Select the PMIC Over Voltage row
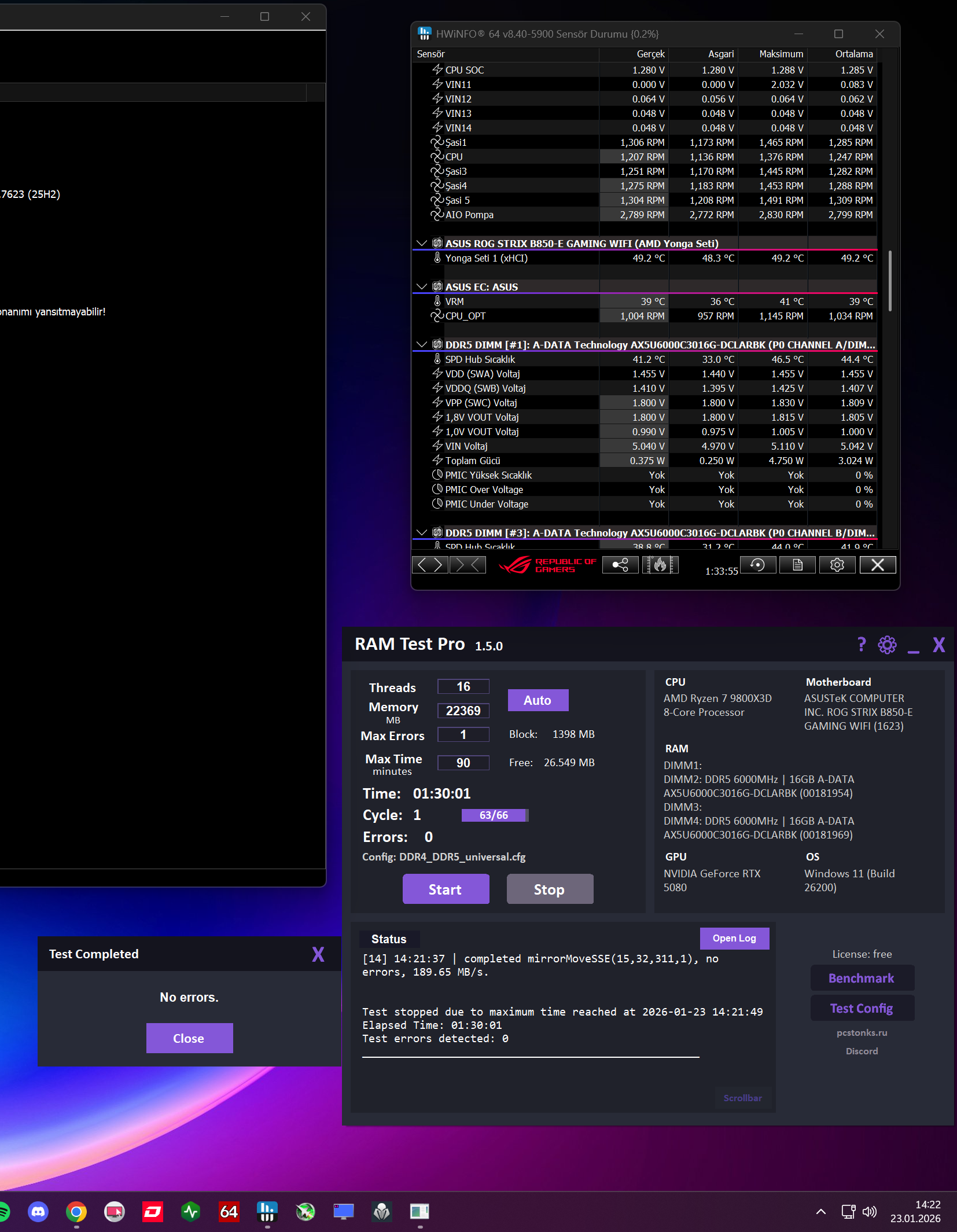 (x=645, y=490)
